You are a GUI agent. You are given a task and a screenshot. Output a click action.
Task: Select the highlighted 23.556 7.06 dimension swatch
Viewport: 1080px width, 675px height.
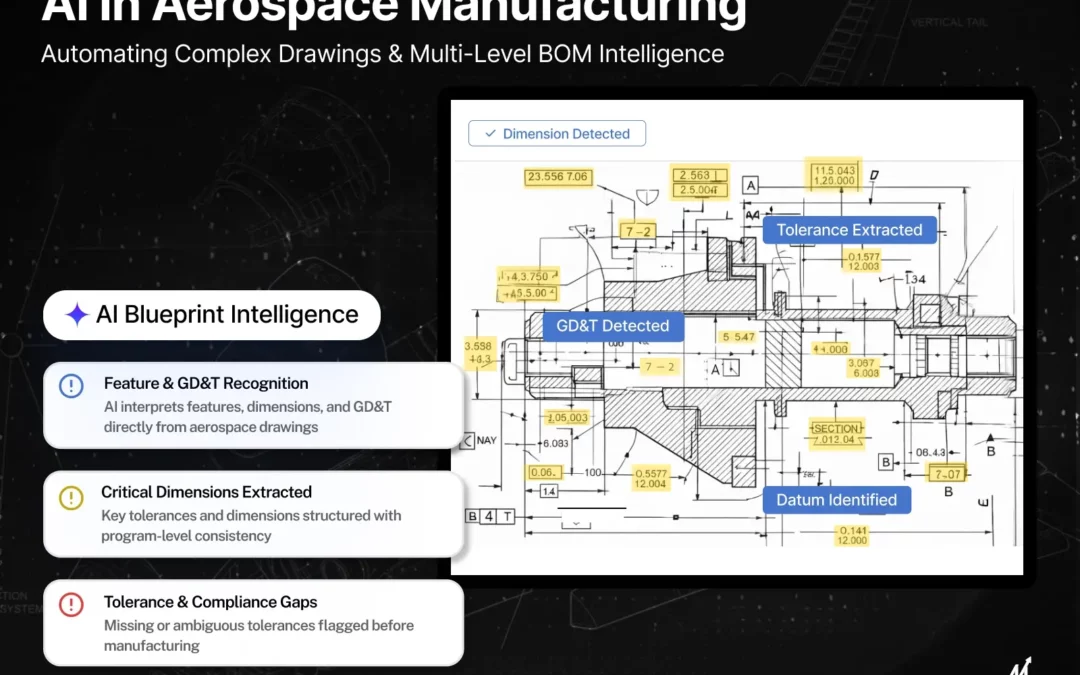pos(557,177)
